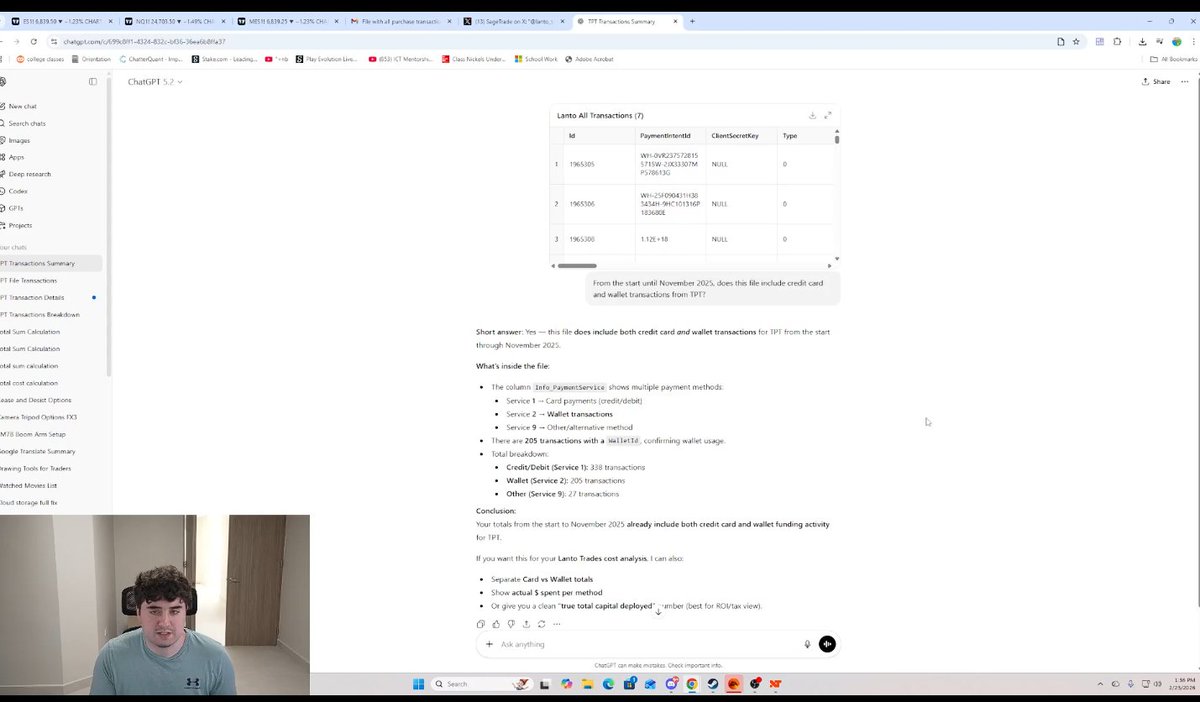
Task: Open Steam from the taskbar
Action: tap(712, 684)
